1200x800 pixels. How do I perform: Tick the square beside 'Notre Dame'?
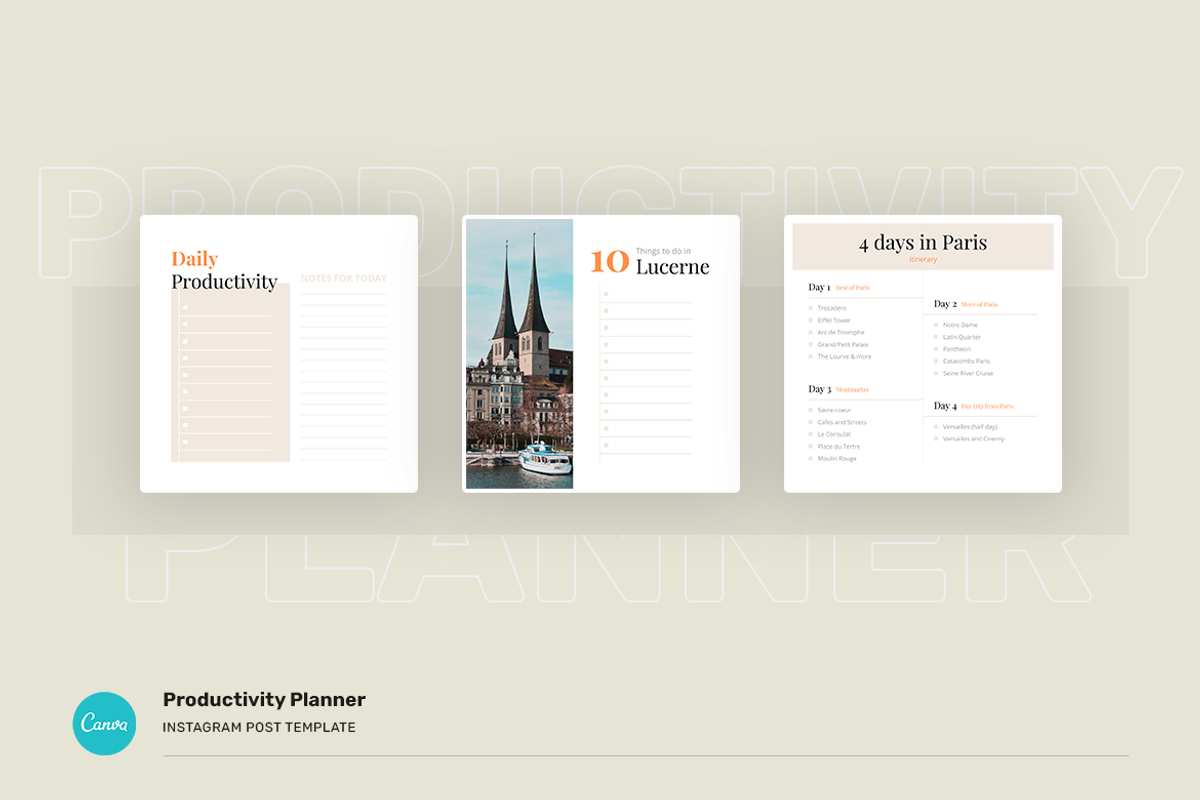(936, 325)
